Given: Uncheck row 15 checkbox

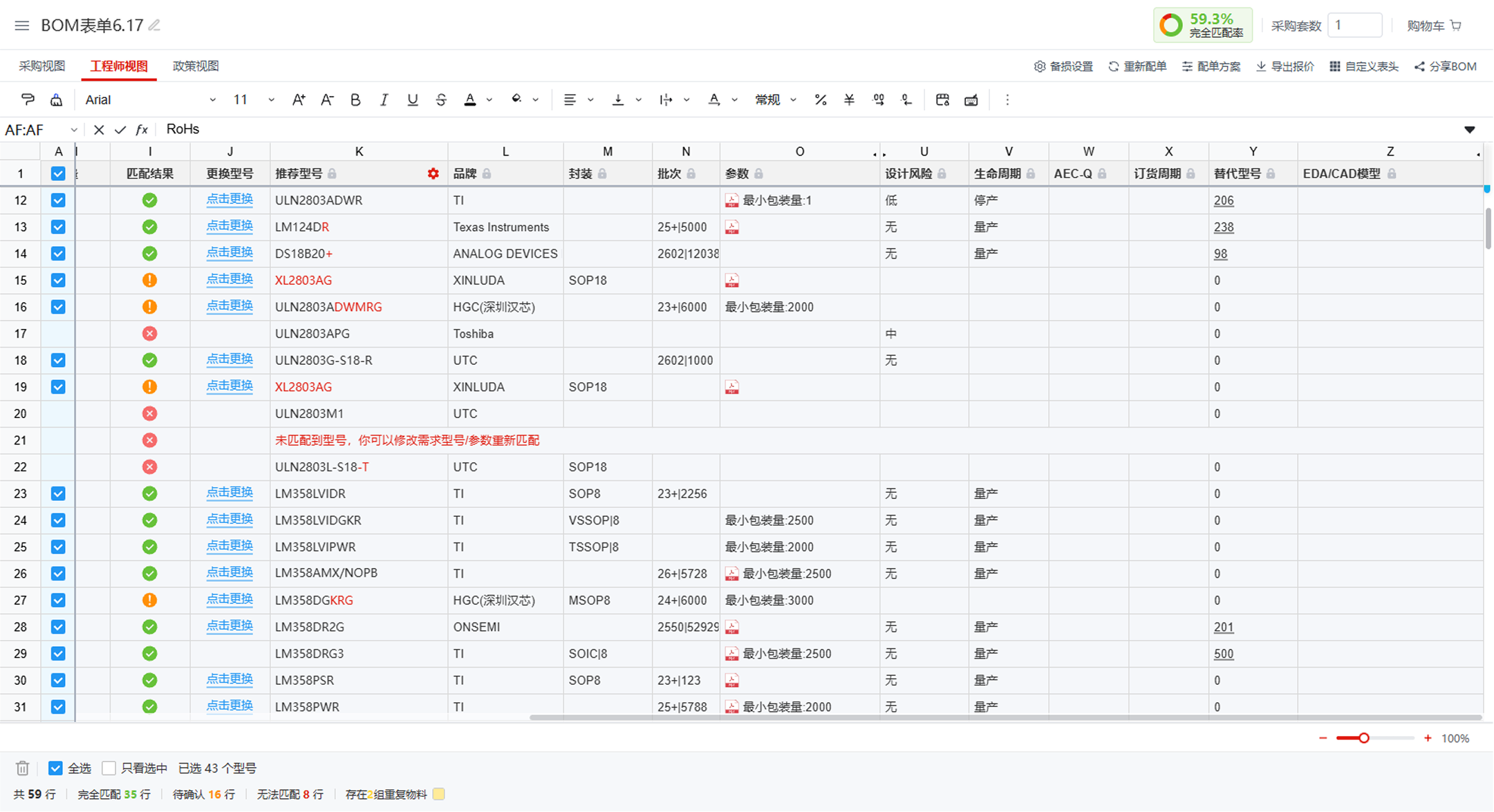Looking at the screenshot, I should point(58,280).
